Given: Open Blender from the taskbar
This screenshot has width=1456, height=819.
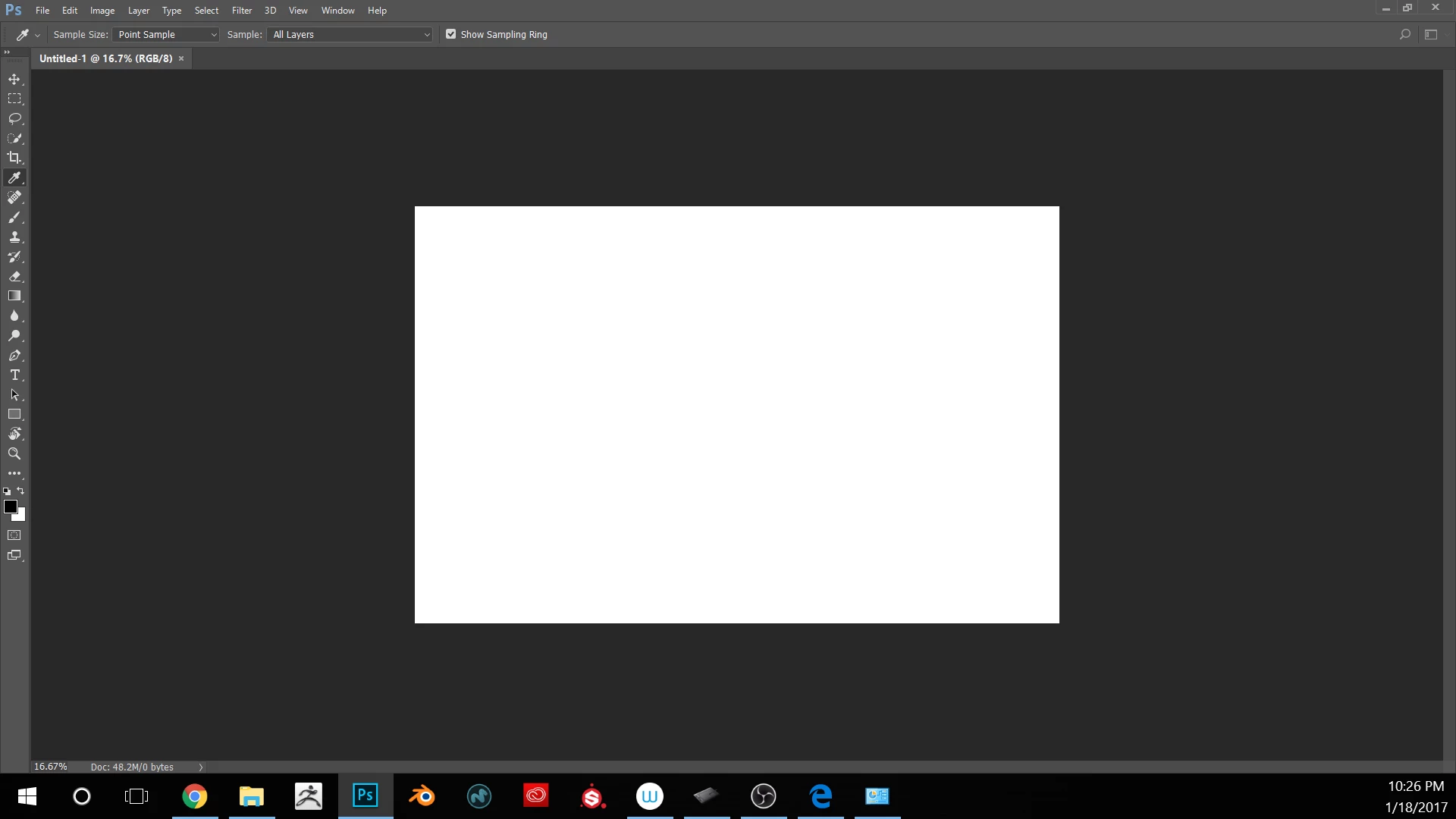Looking at the screenshot, I should coord(422,796).
